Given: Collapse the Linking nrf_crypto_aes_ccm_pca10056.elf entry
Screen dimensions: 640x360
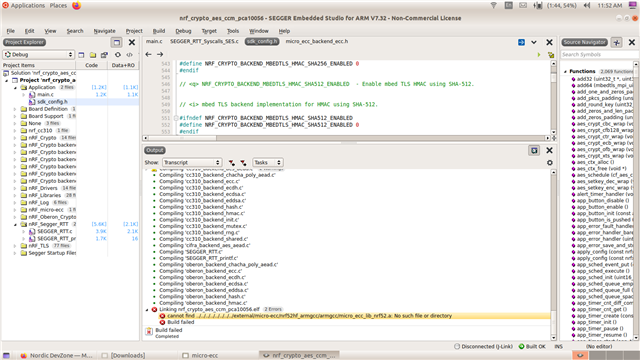Looking at the screenshot, I should coord(147,310).
